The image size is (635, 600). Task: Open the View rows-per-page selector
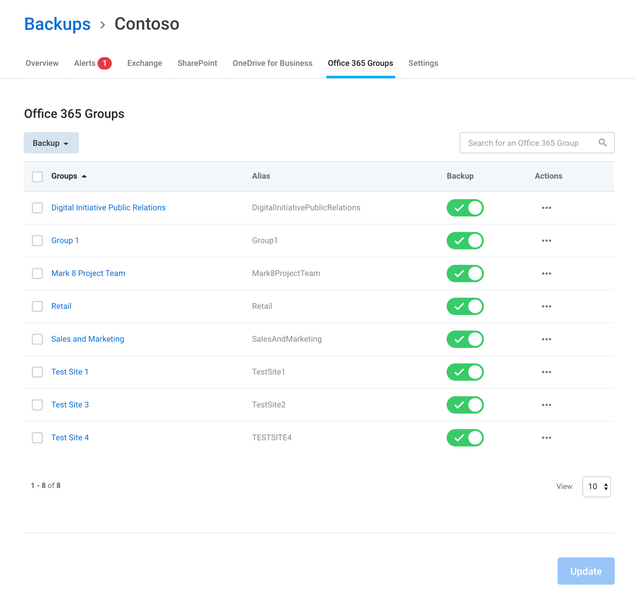click(596, 486)
